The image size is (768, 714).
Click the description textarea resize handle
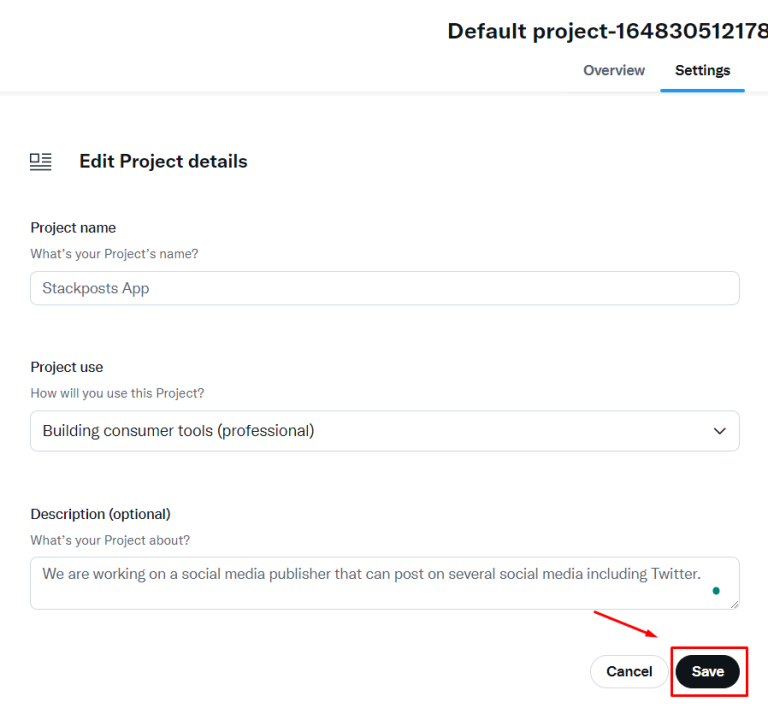point(734,604)
